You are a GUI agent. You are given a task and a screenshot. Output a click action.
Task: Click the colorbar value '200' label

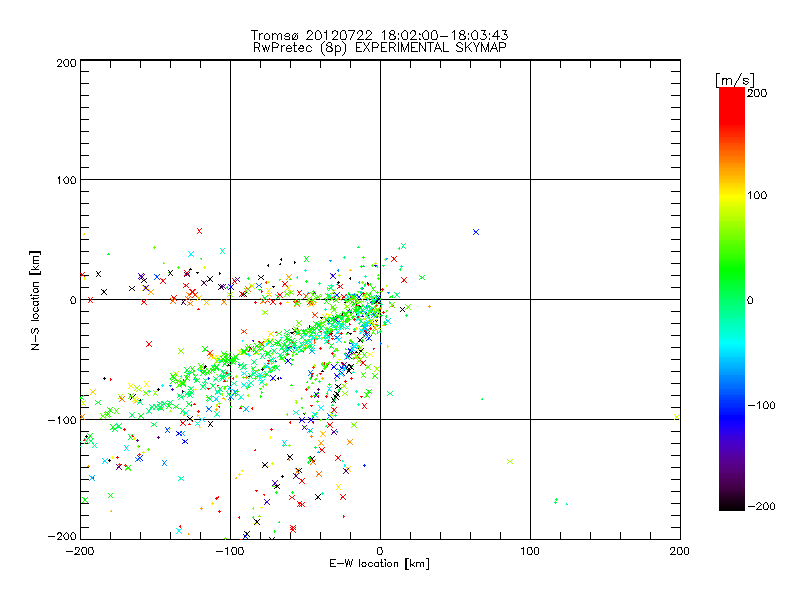pos(757,93)
